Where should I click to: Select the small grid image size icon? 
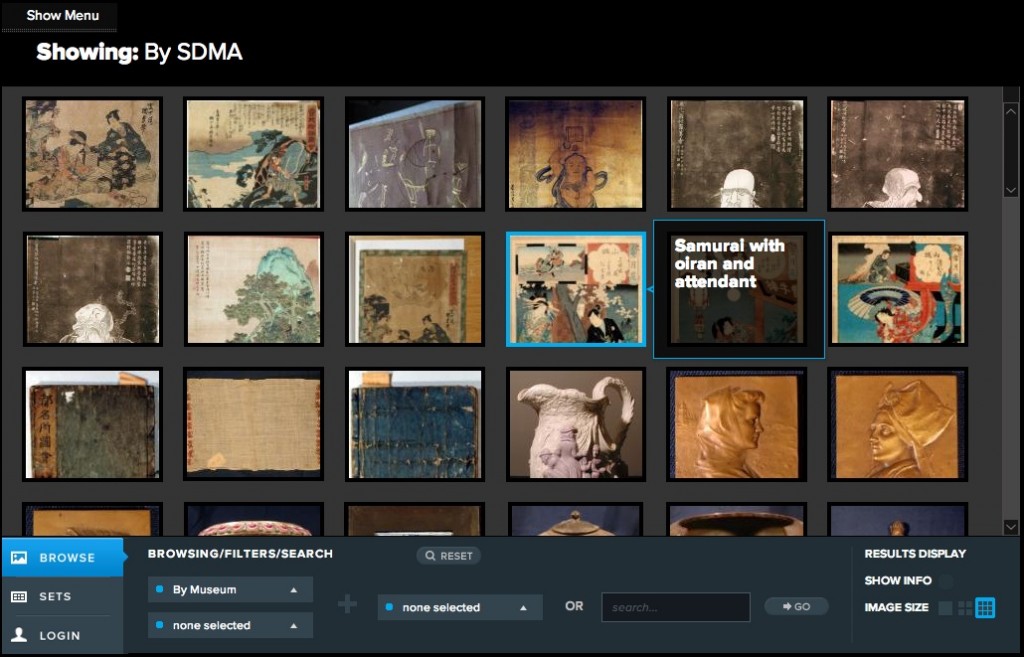click(985, 608)
